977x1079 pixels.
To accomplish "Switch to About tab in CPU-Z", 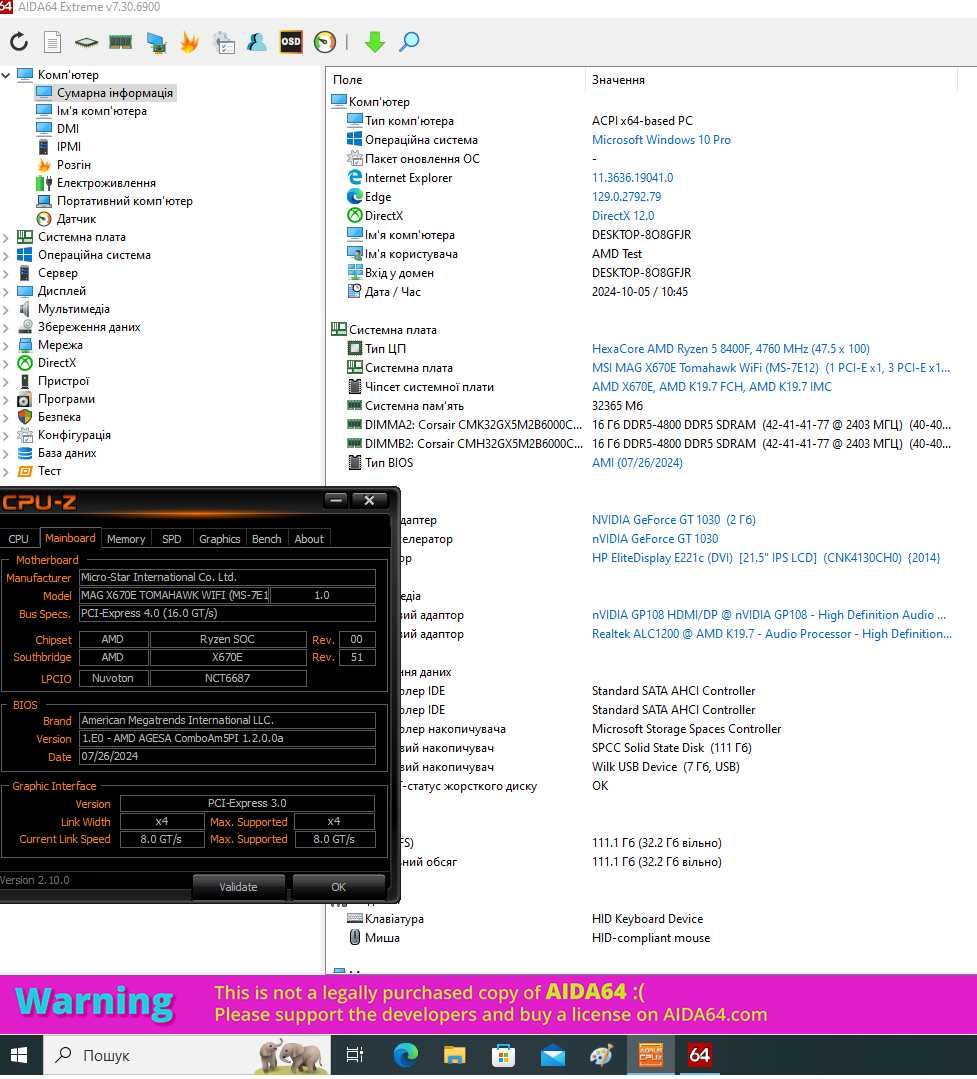I will tap(309, 539).
